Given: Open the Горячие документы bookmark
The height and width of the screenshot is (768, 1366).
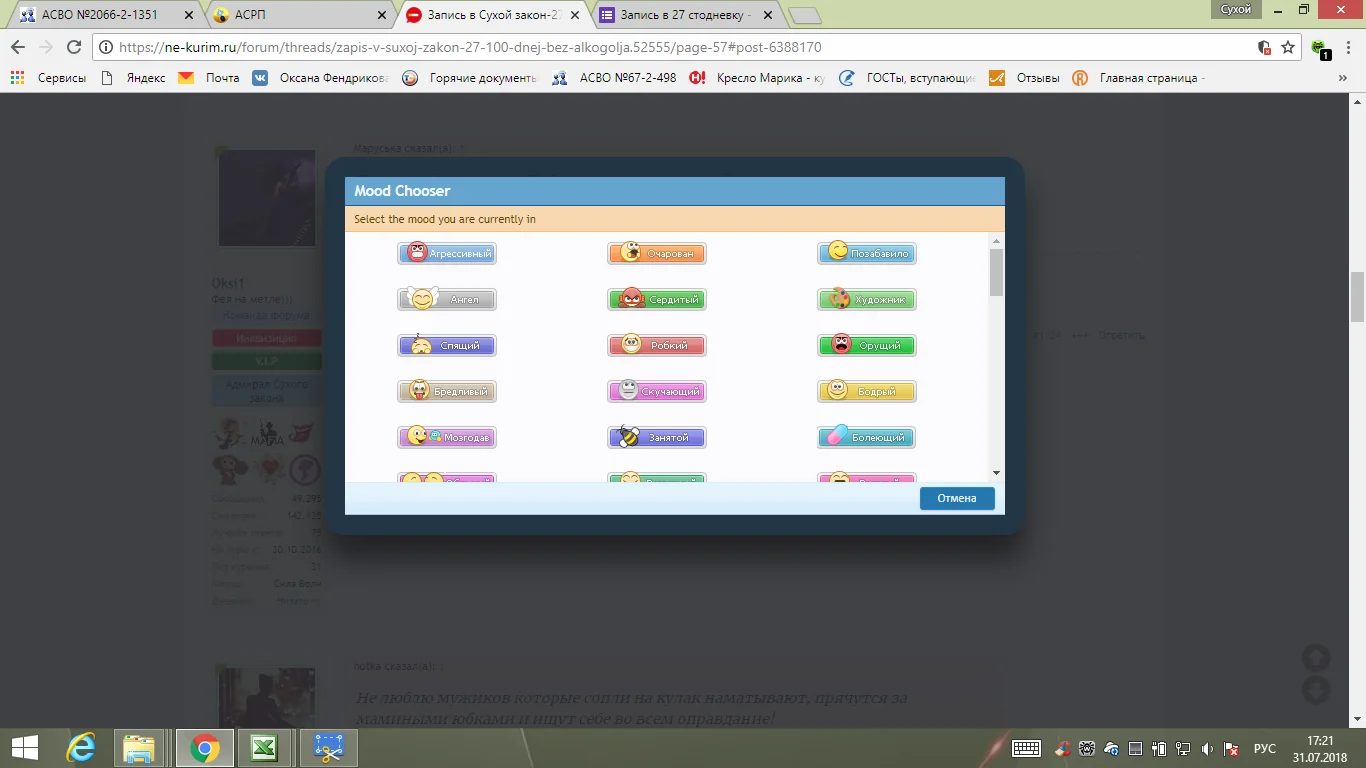Looking at the screenshot, I should 470,78.
